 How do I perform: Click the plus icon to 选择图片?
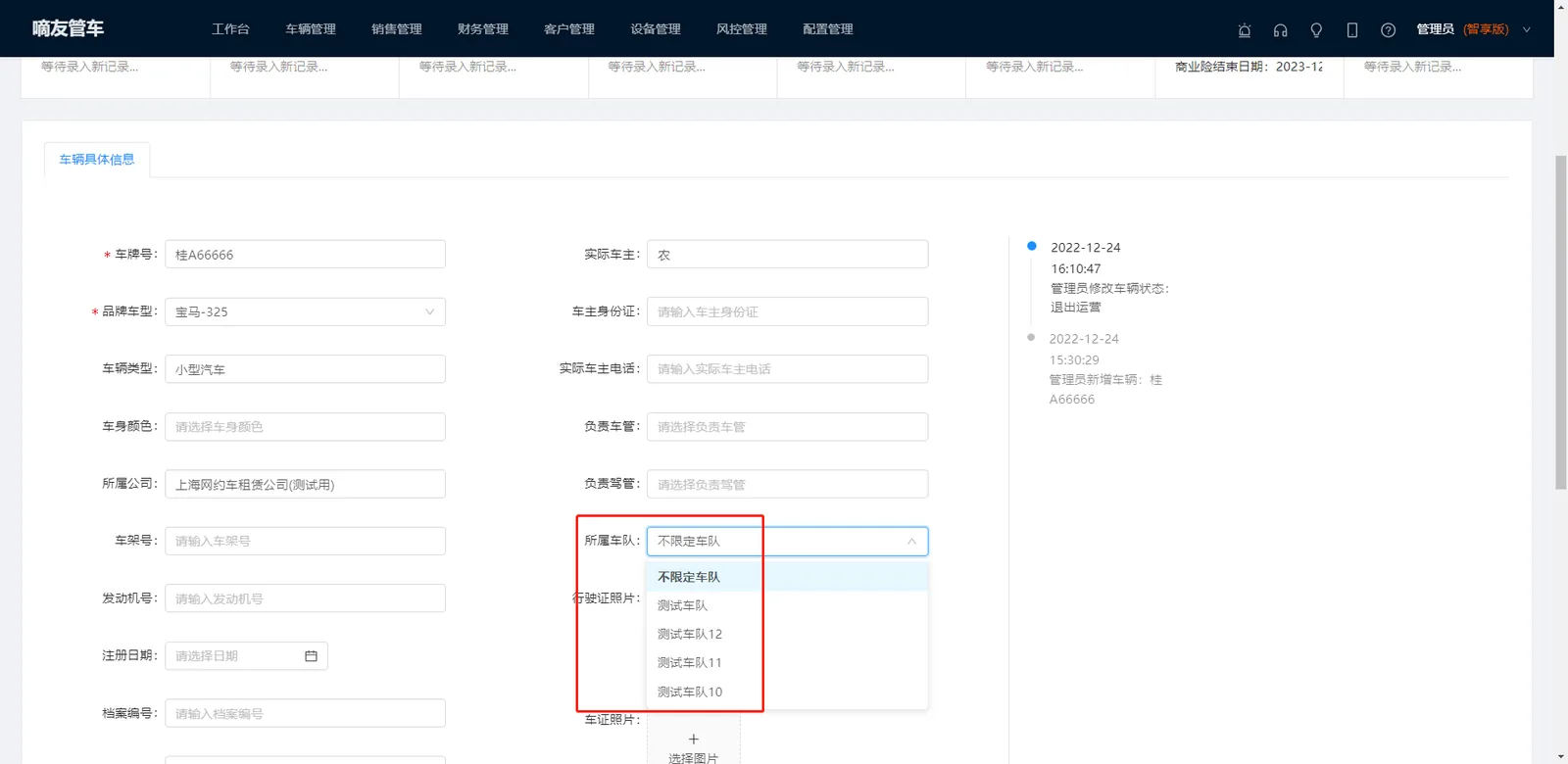click(693, 740)
